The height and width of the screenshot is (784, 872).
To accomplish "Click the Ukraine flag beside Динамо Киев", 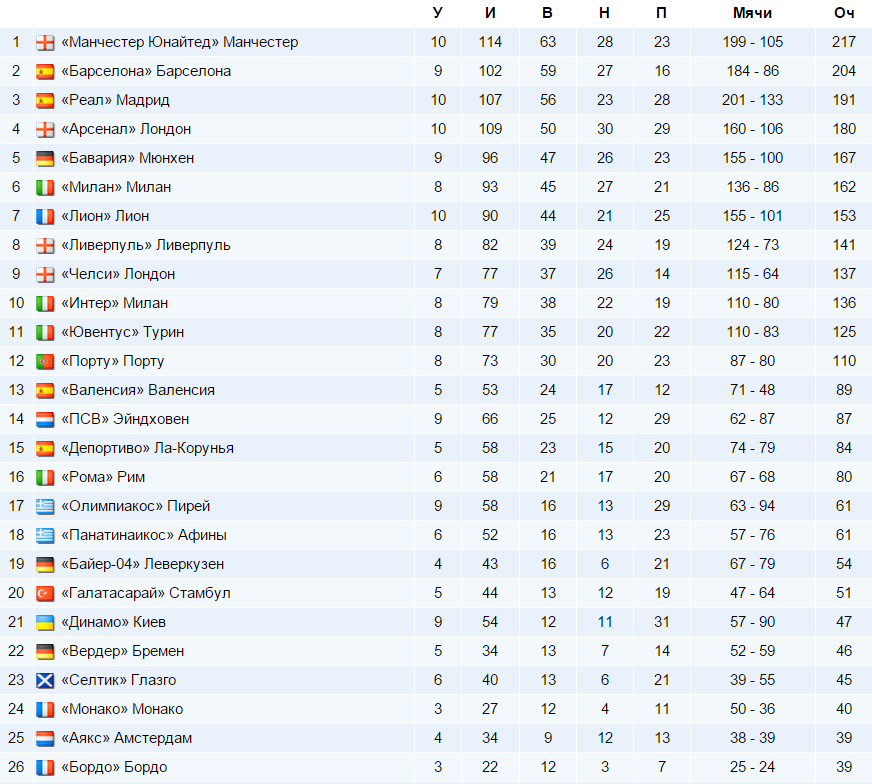I will point(45,623).
